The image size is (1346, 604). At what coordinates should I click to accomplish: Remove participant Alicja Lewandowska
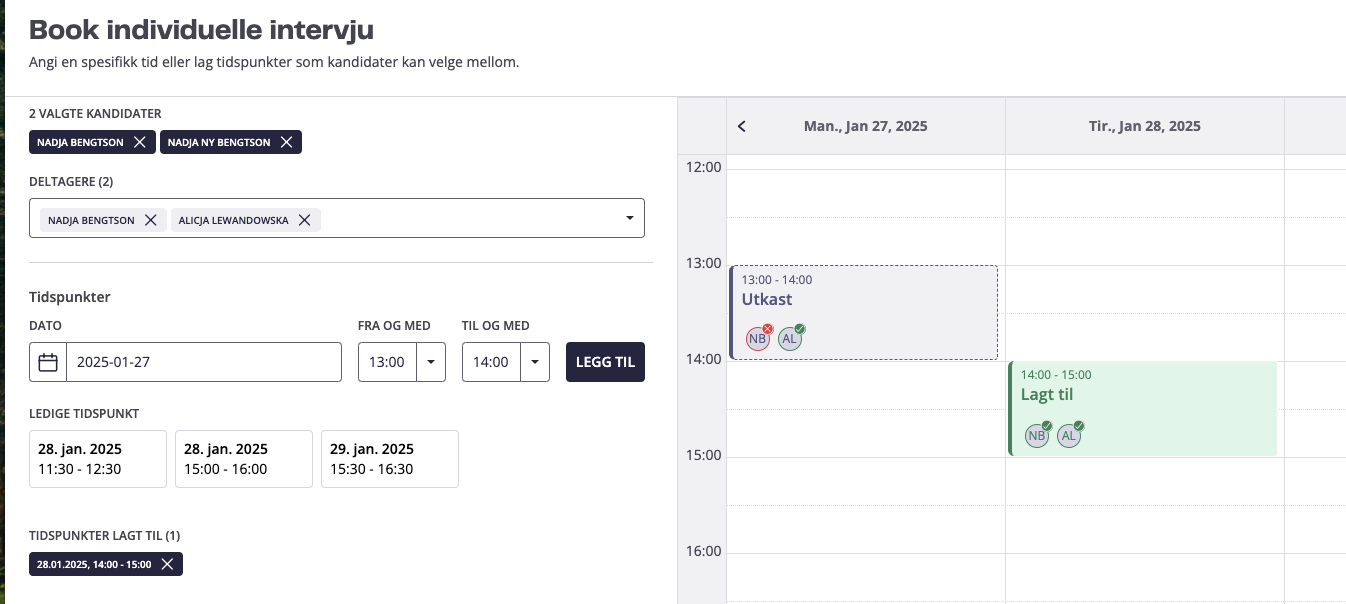click(x=305, y=220)
